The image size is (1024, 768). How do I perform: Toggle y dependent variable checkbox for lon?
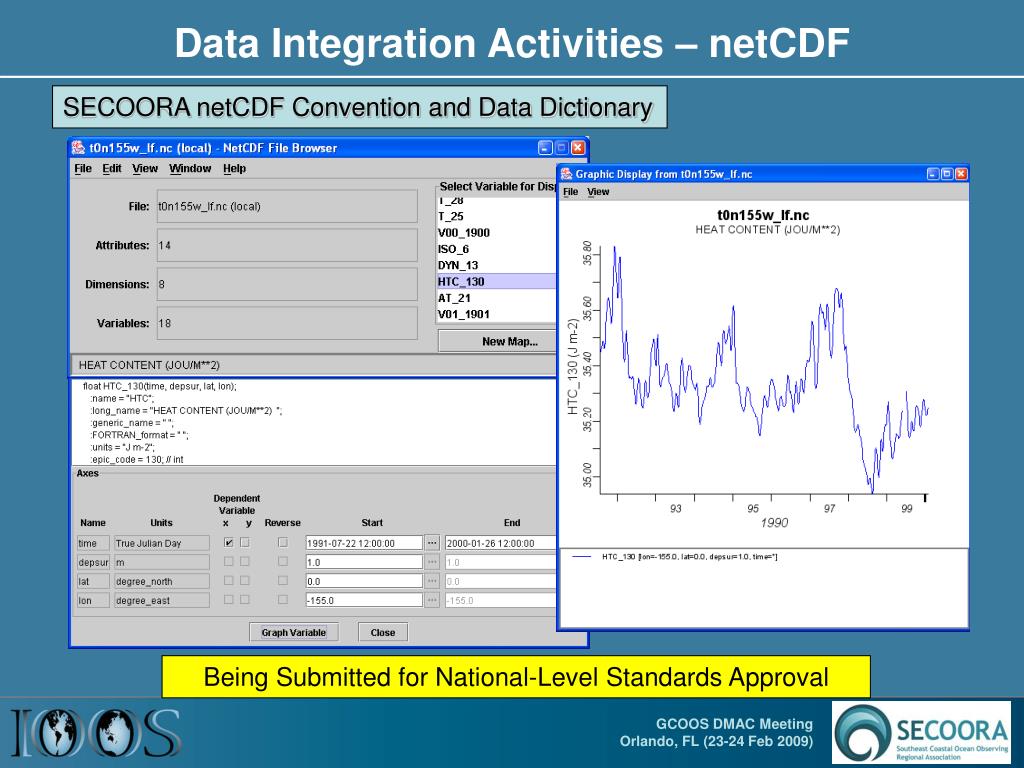[x=245, y=599]
